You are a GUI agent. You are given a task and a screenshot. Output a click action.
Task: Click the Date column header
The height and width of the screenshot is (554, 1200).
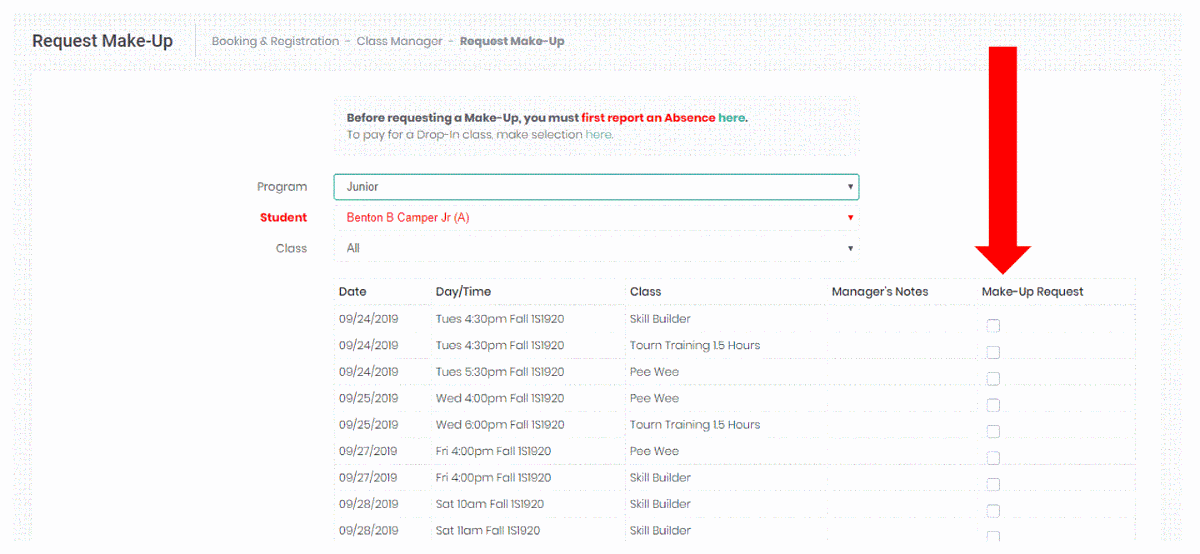[x=352, y=292]
